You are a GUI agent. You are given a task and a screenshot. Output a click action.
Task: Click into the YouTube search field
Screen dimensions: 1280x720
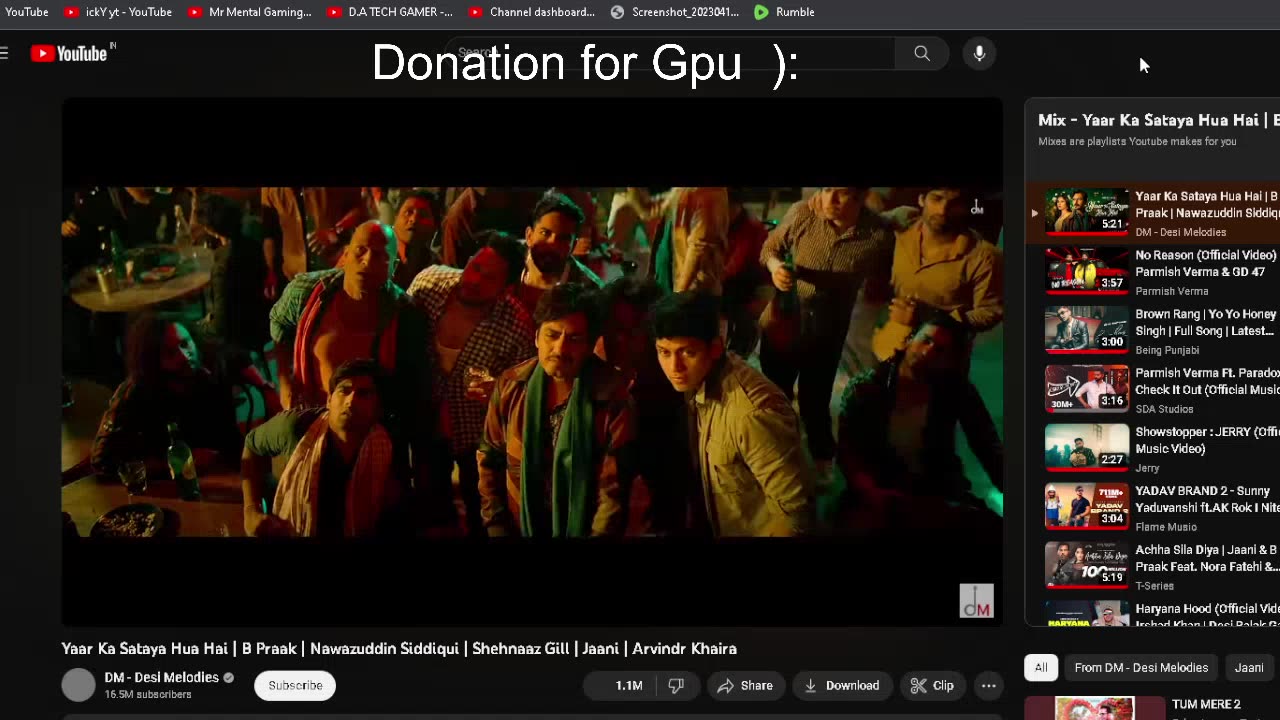(x=670, y=53)
